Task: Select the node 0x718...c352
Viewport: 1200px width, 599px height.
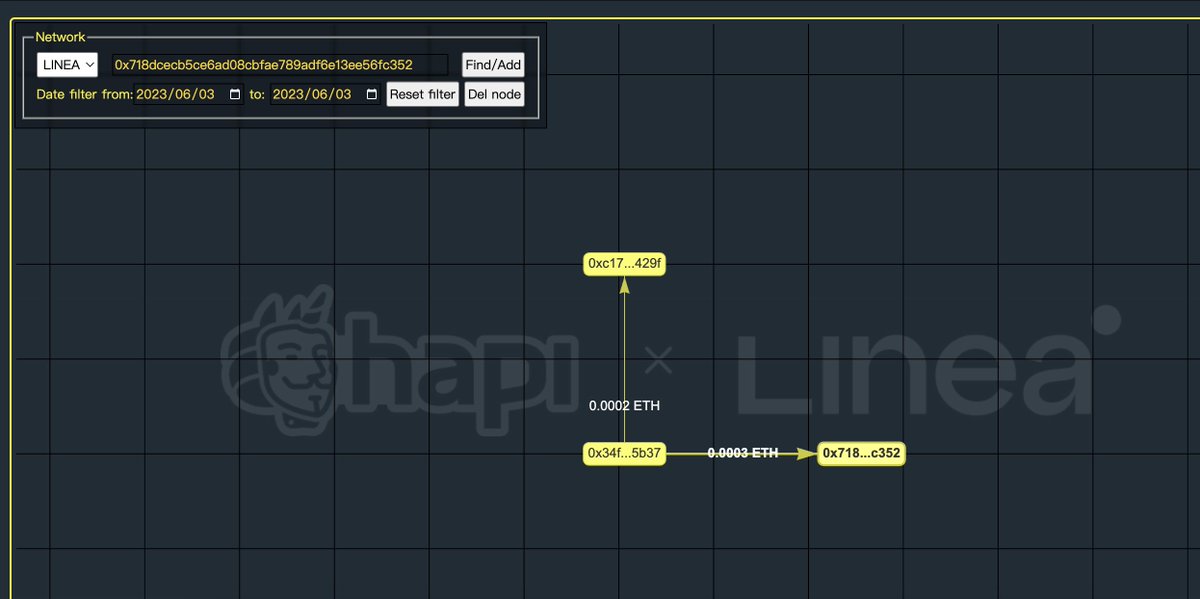Action: (861, 453)
